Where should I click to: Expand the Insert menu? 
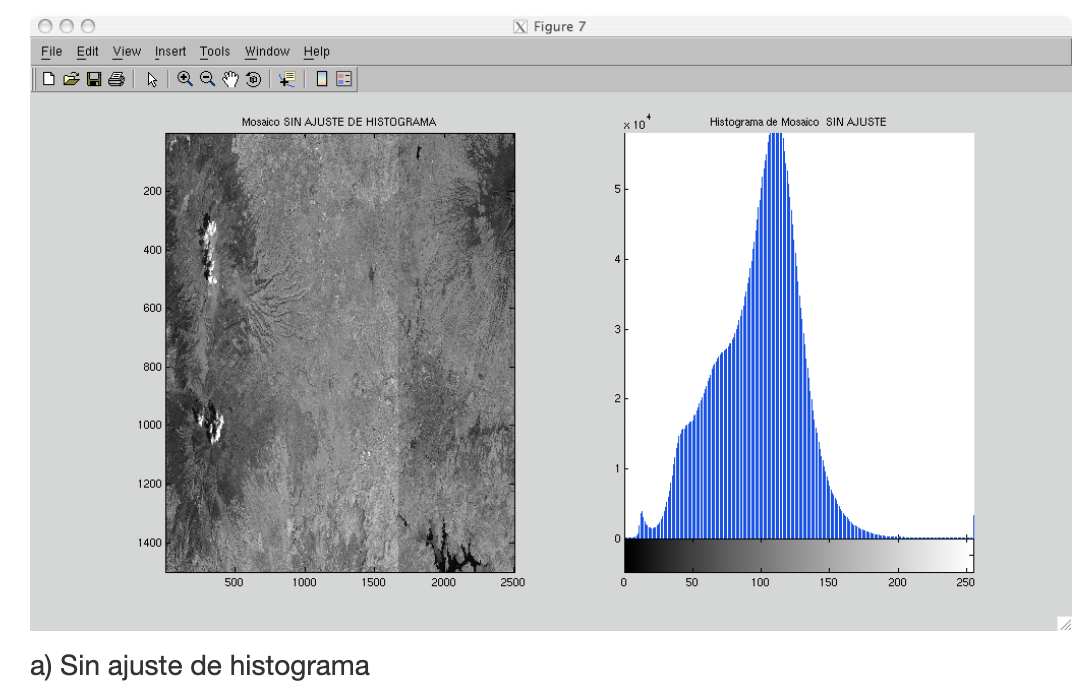pyautogui.click(x=170, y=52)
